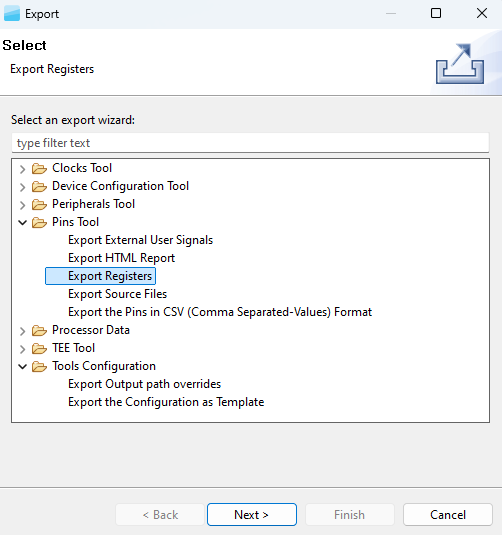Screen dimensions: 502x535
Task: Click the Tools Configuration folder icon
Action: tap(39, 367)
